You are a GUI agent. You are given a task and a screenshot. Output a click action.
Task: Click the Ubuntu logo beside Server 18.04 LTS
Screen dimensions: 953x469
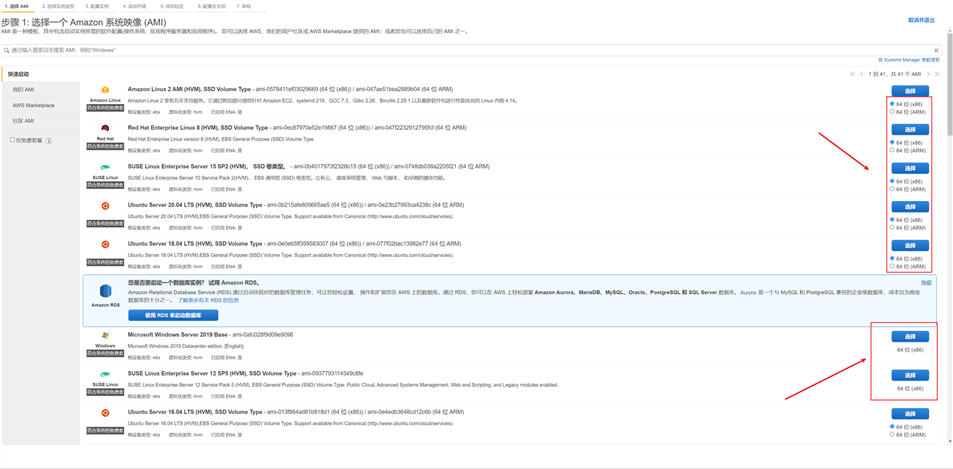(105, 244)
